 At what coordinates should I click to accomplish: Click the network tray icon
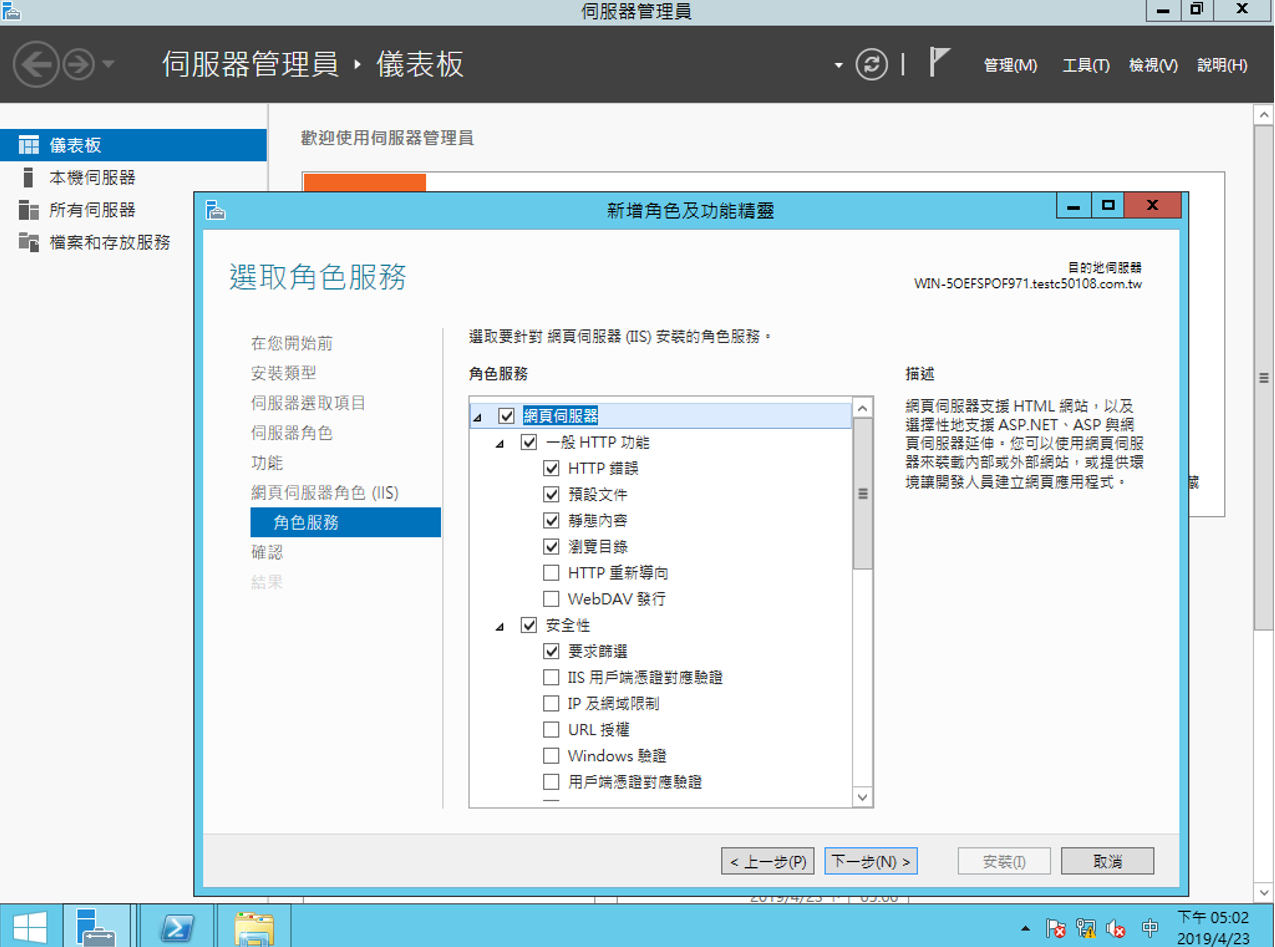(1086, 928)
